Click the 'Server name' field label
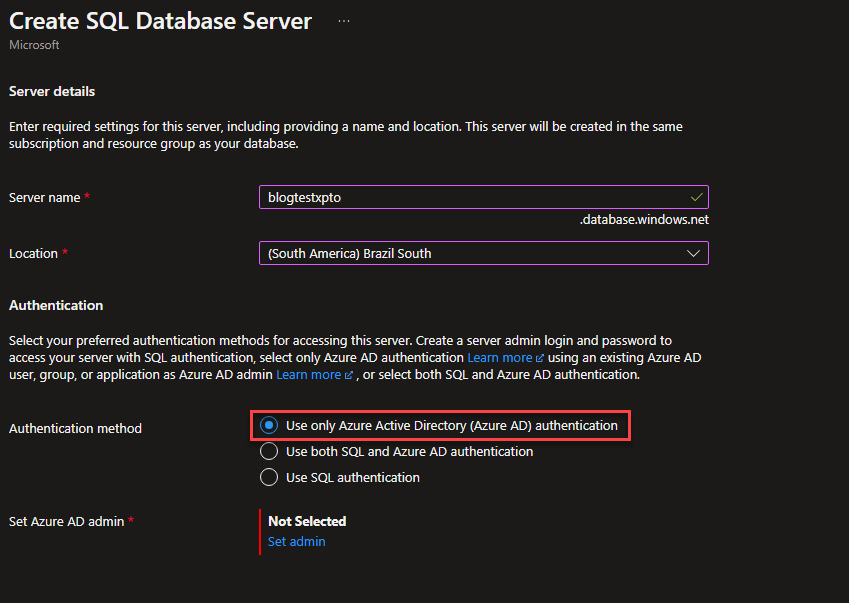Viewport: 849px width, 603px height. 44,198
